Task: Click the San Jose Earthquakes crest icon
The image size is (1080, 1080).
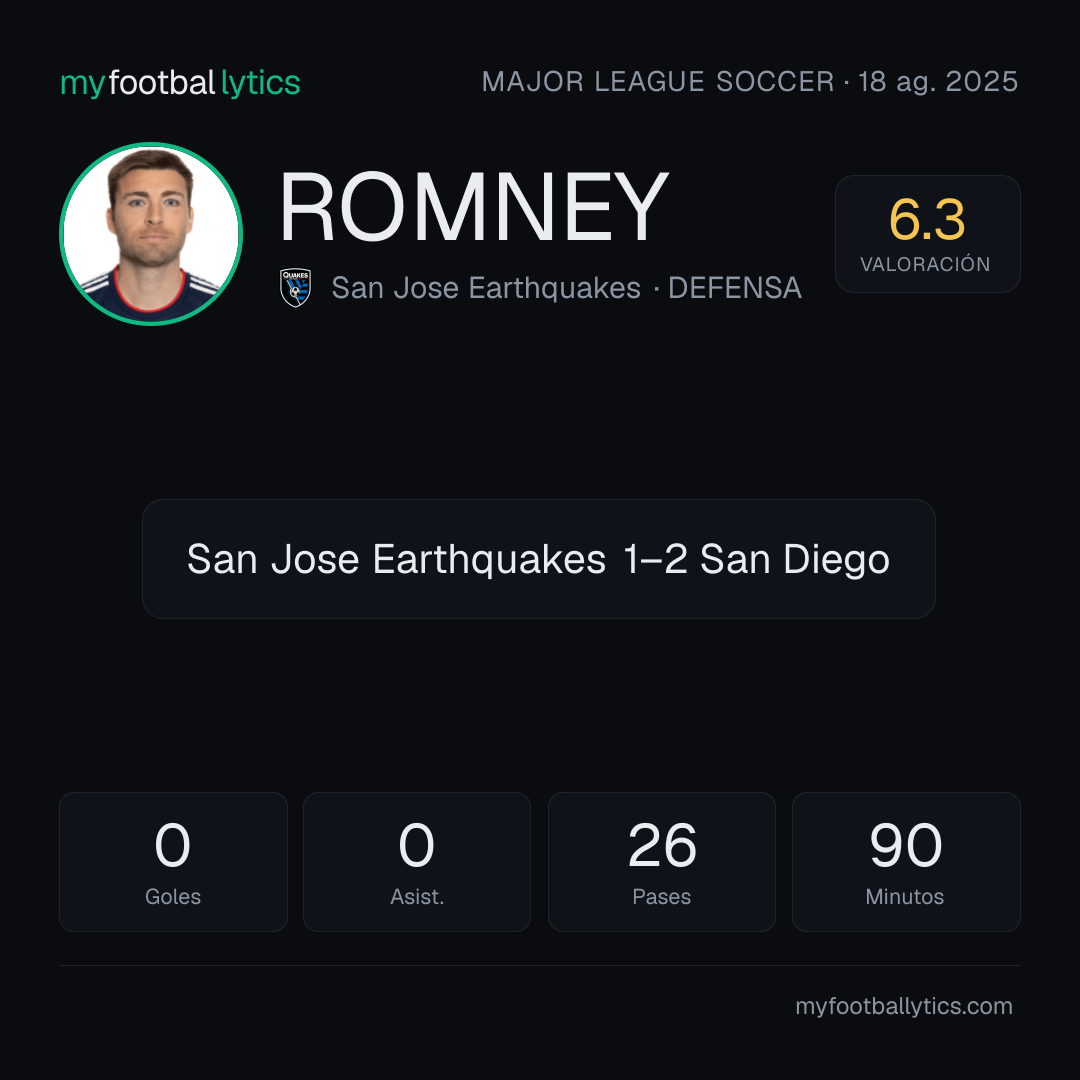Action: [x=295, y=288]
